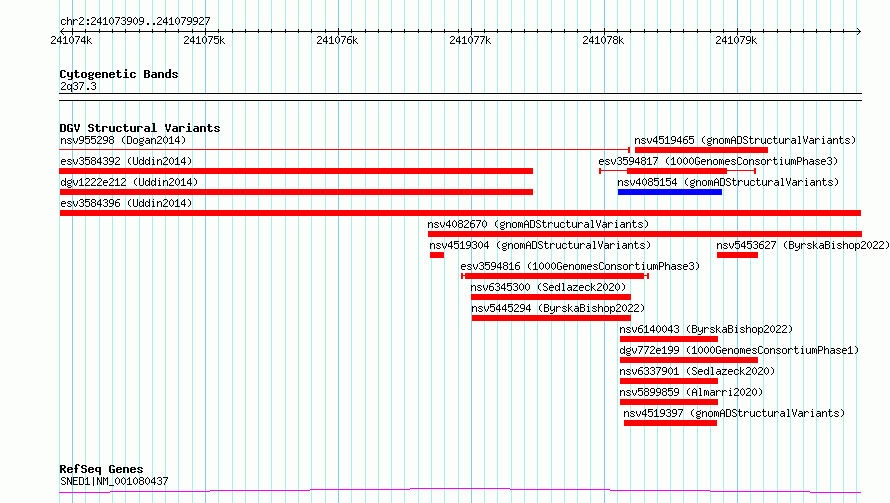Select nsv5899859 (Almarri2020) label
Image resolution: width=890 pixels, height=503 pixels.
[691, 392]
